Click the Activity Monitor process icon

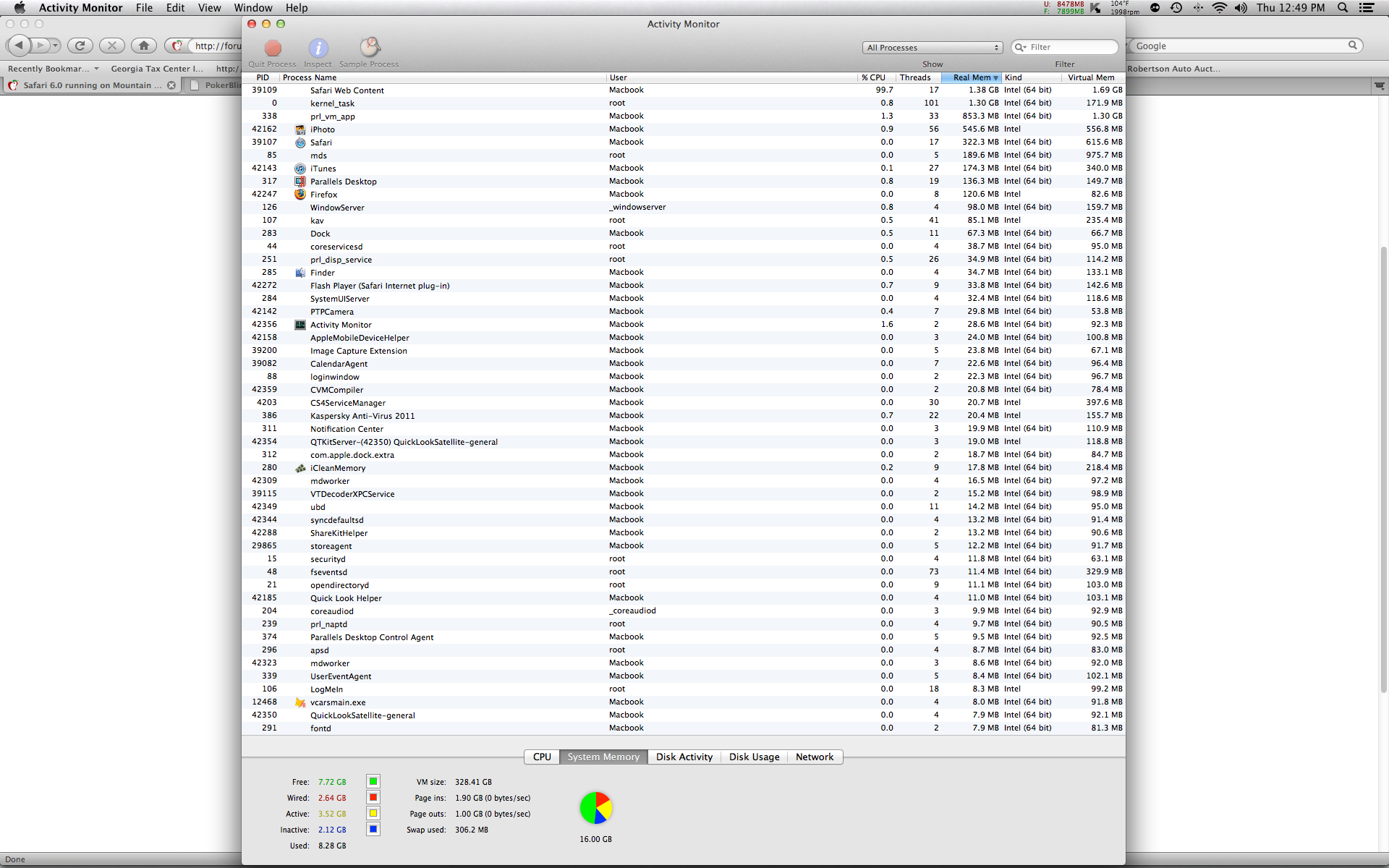(x=300, y=325)
